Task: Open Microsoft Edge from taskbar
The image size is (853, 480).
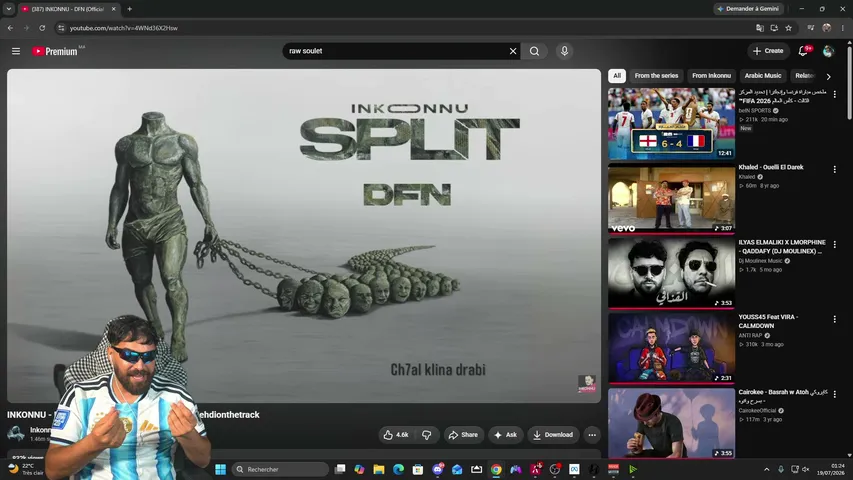Action: 398,469
